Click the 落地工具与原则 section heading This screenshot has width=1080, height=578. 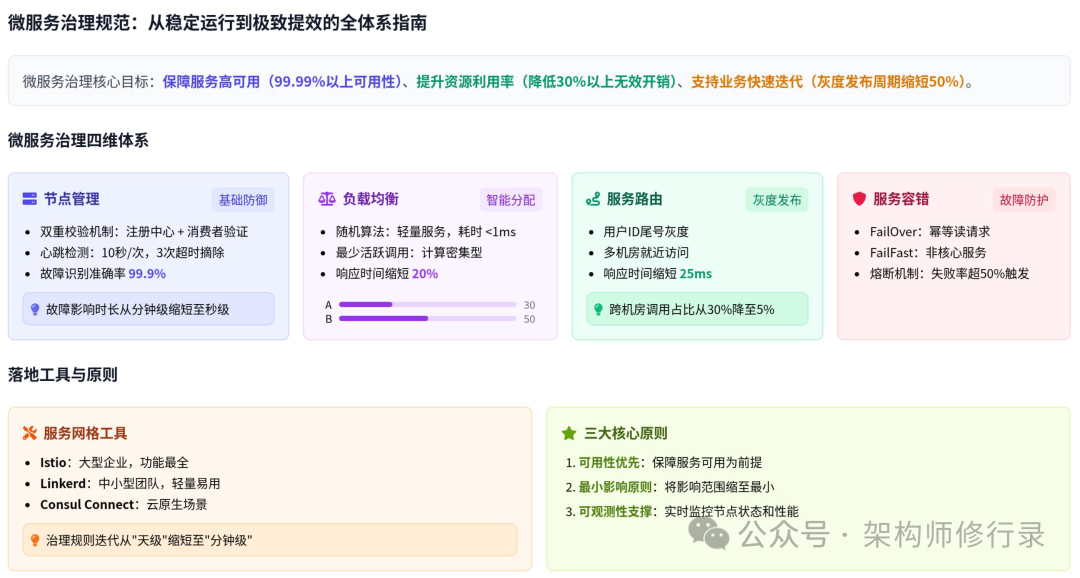[63, 375]
